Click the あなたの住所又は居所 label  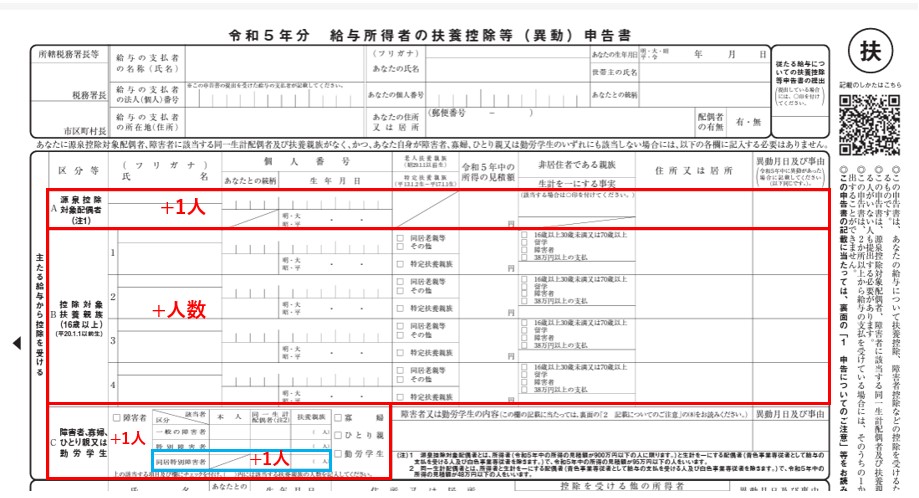click(x=396, y=122)
